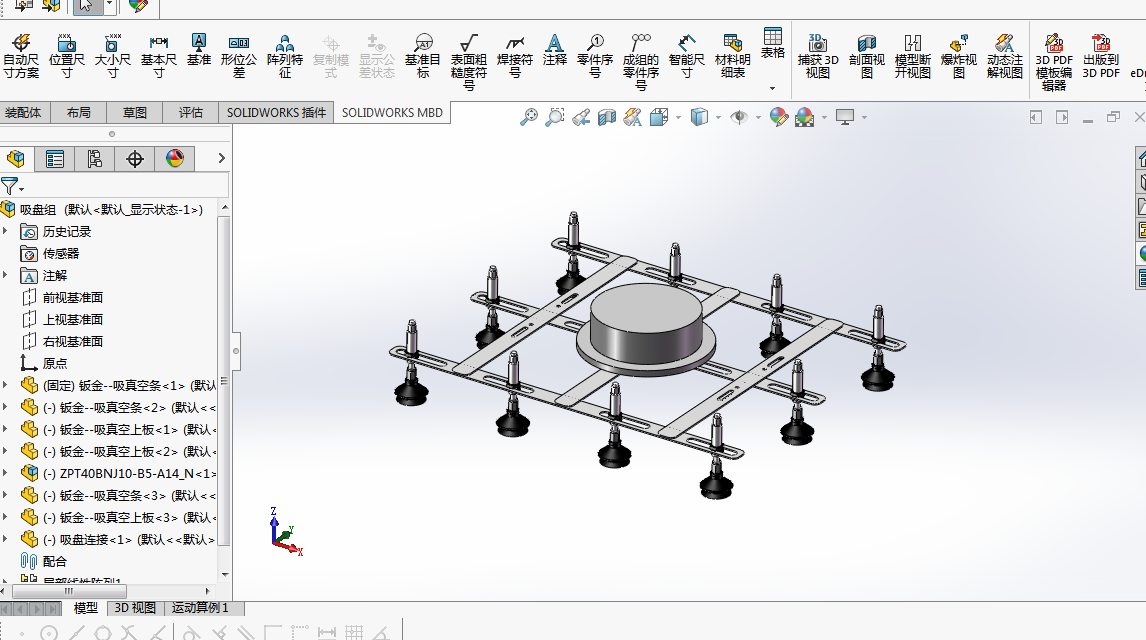Open the 形位公差 geometric tolerance tool
This screenshot has height=640, width=1146.
pyautogui.click(x=239, y=56)
